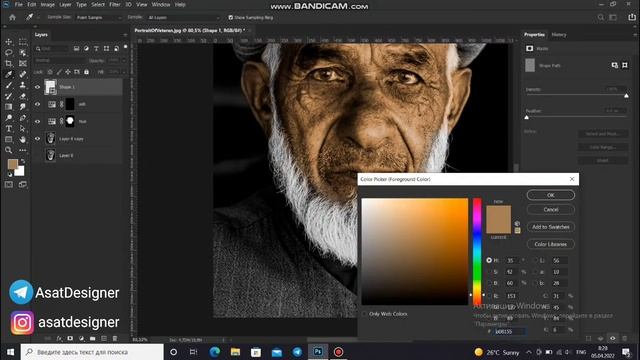Screen dimensions: 640x360
Task: Filter layers by adjustment layers icon
Action: 86,49
